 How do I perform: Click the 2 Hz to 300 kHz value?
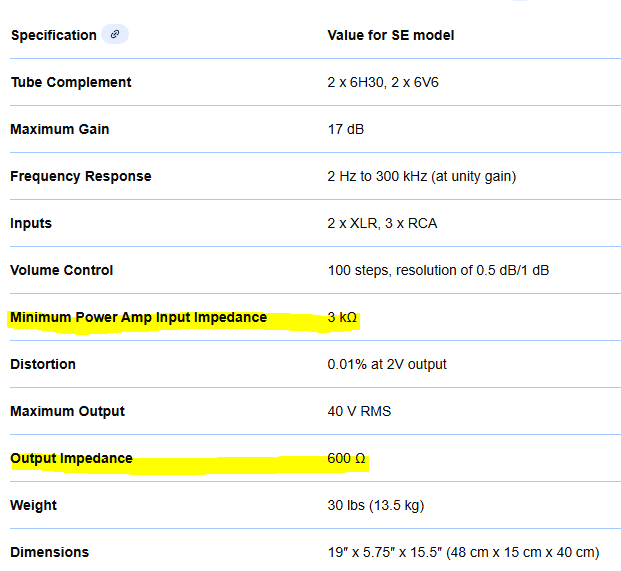(421, 176)
